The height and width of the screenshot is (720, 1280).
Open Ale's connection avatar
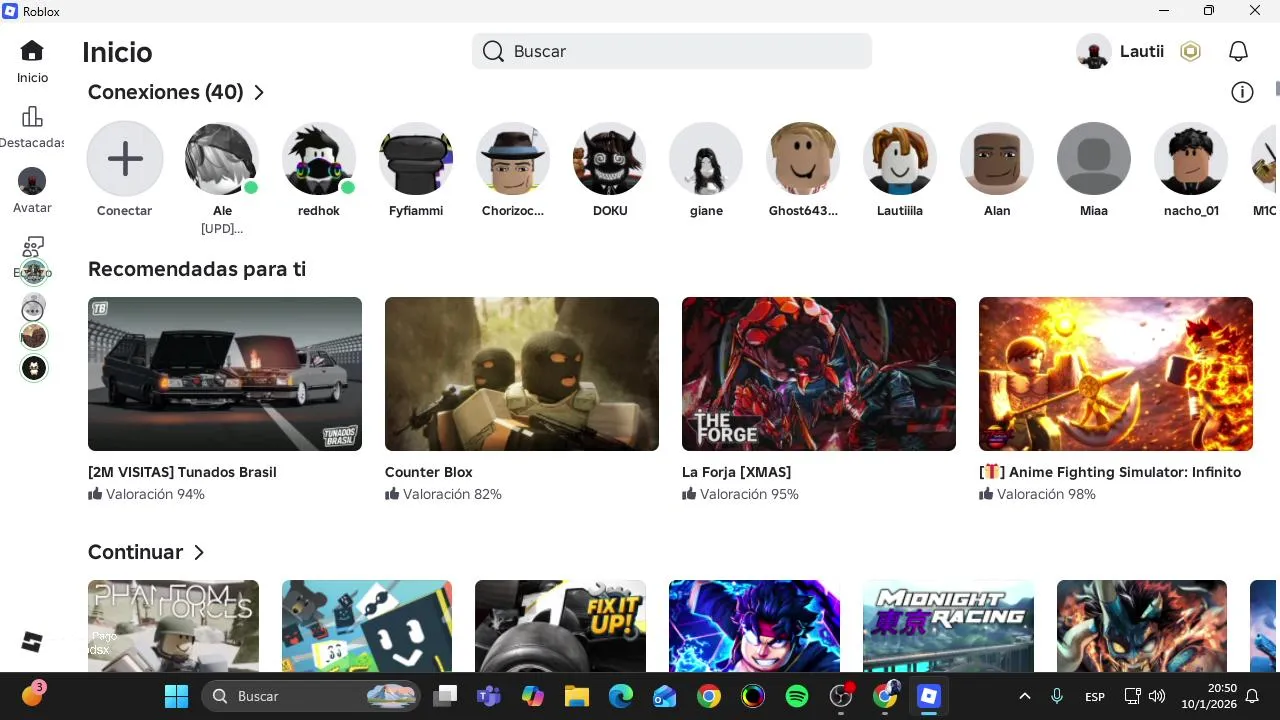(x=222, y=159)
